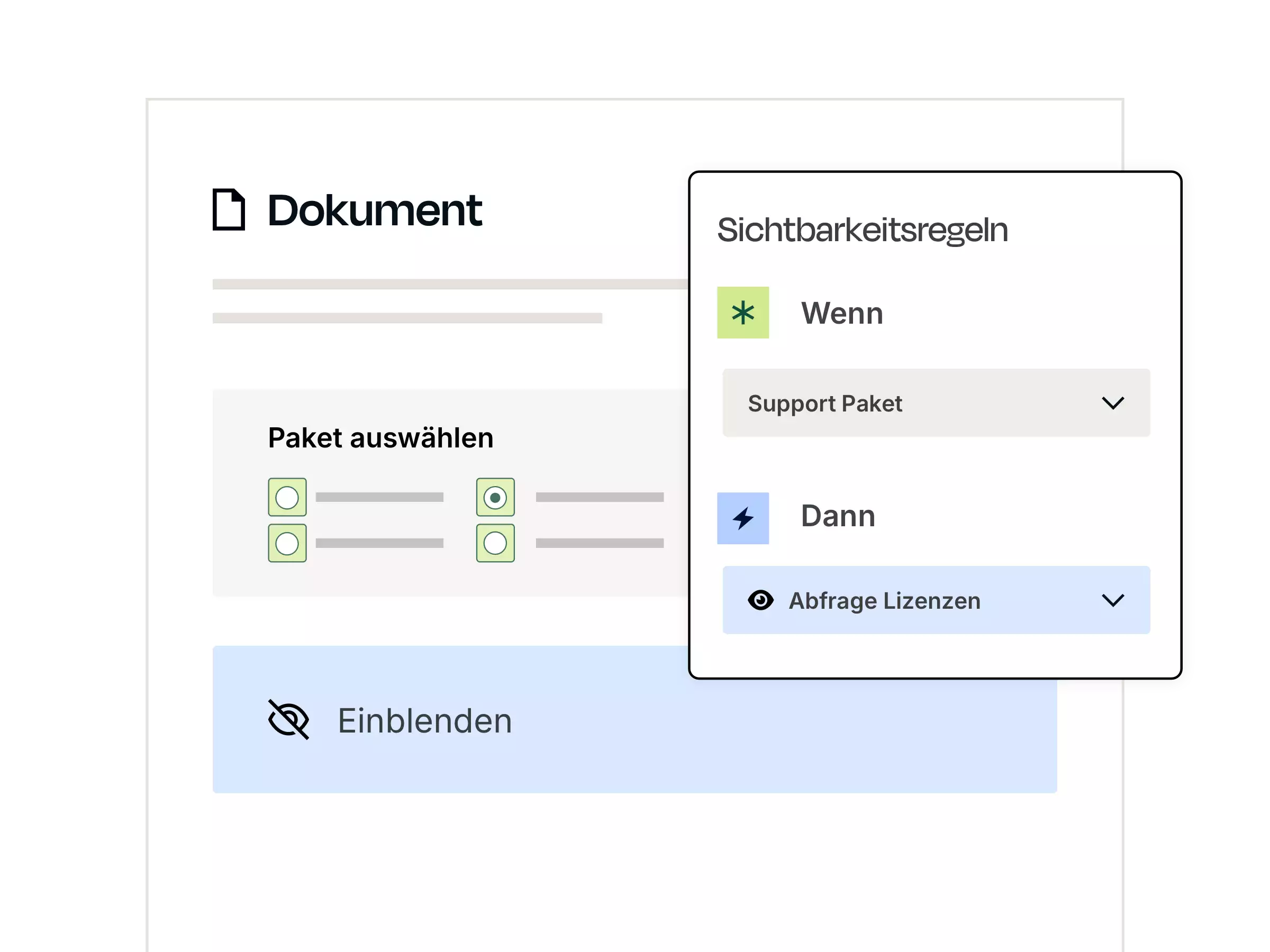
Task: Click the chevron icon on Support Paket
Action: [x=1113, y=403]
